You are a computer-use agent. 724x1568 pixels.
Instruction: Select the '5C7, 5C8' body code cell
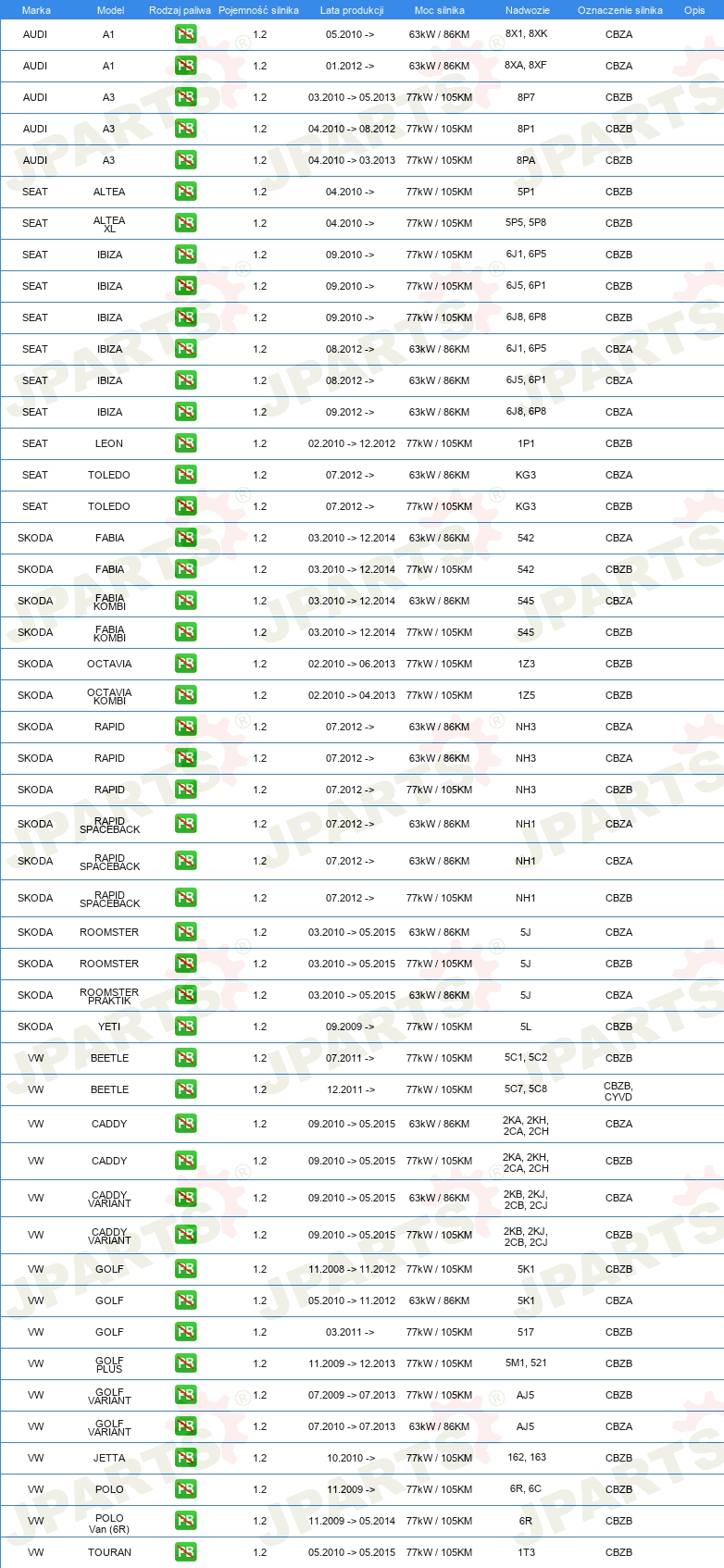tap(526, 1089)
